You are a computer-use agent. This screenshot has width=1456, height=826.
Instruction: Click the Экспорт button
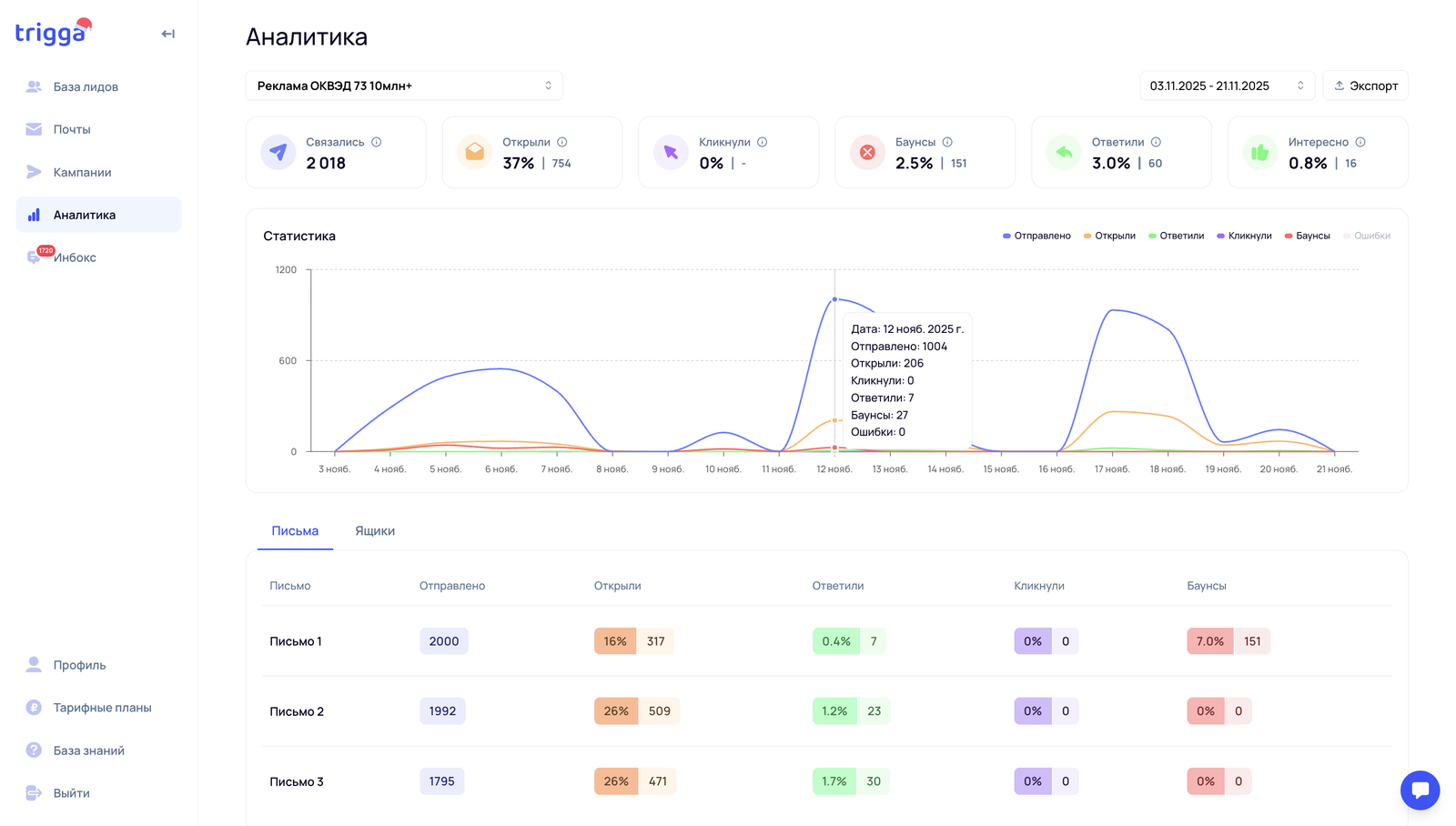[1365, 86]
